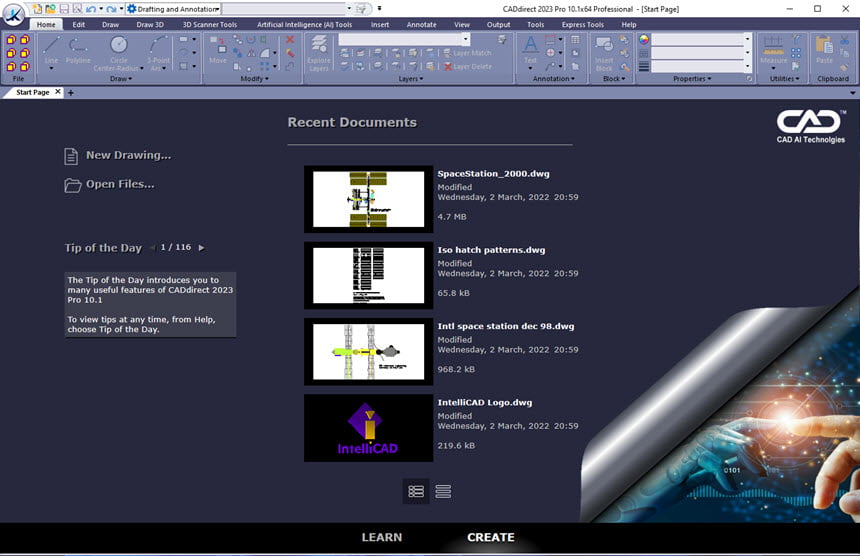Click the Layer Match button
Image resolution: width=860 pixels, height=556 pixels.
pyautogui.click(x=467, y=53)
